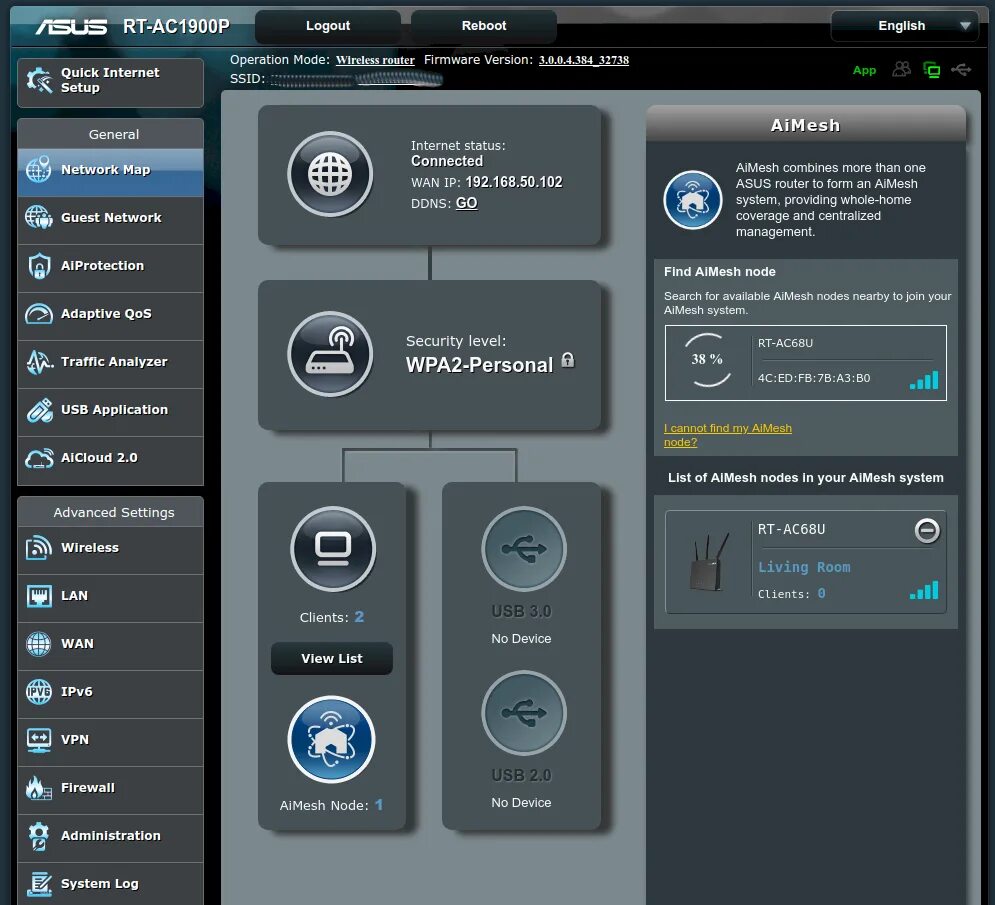Click the Wireless router operation mode link
The width and height of the screenshot is (995, 905).
375,60
